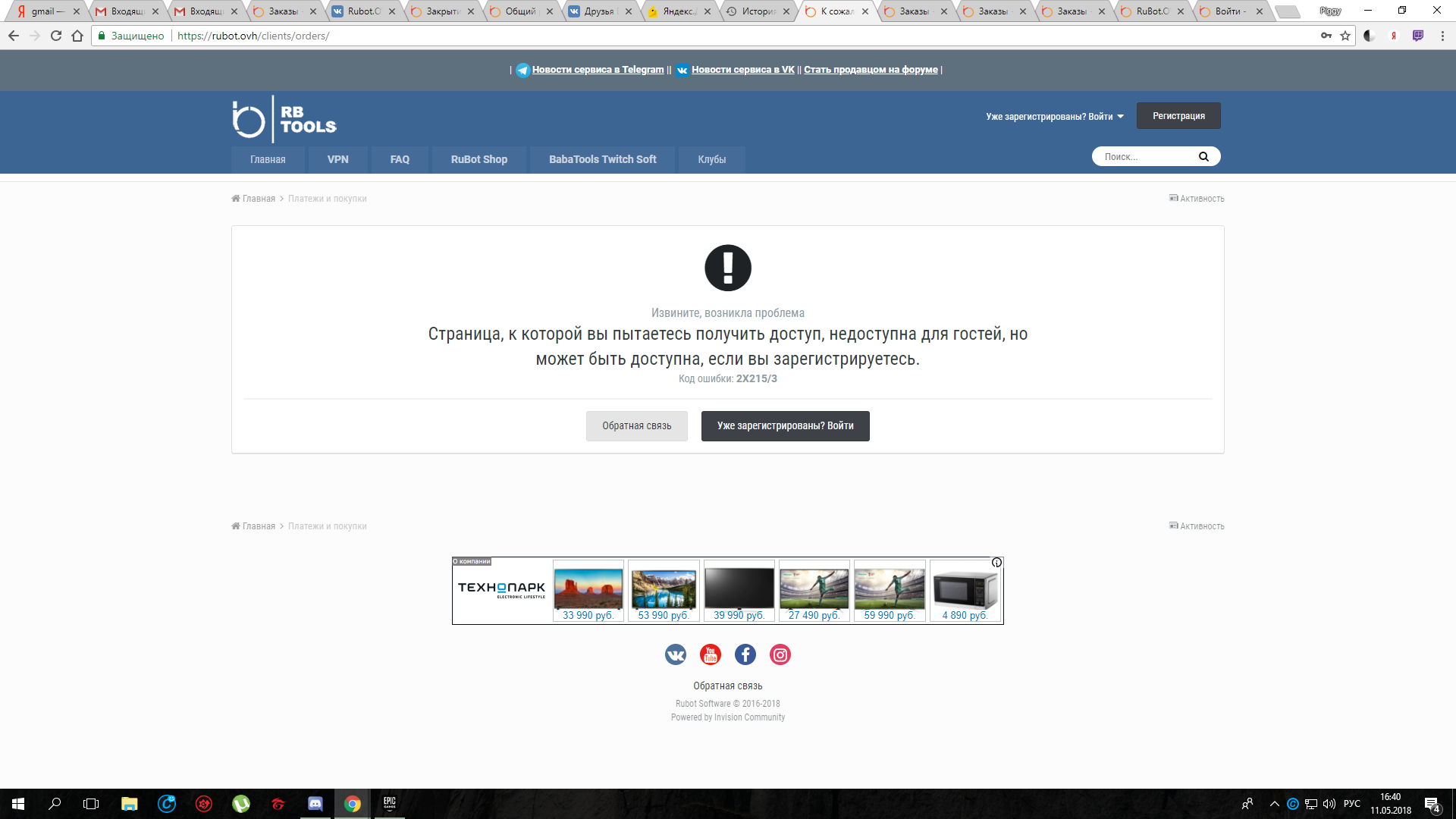Open Новости сервиса в Telegram link
1456x819 pixels.
(598, 70)
